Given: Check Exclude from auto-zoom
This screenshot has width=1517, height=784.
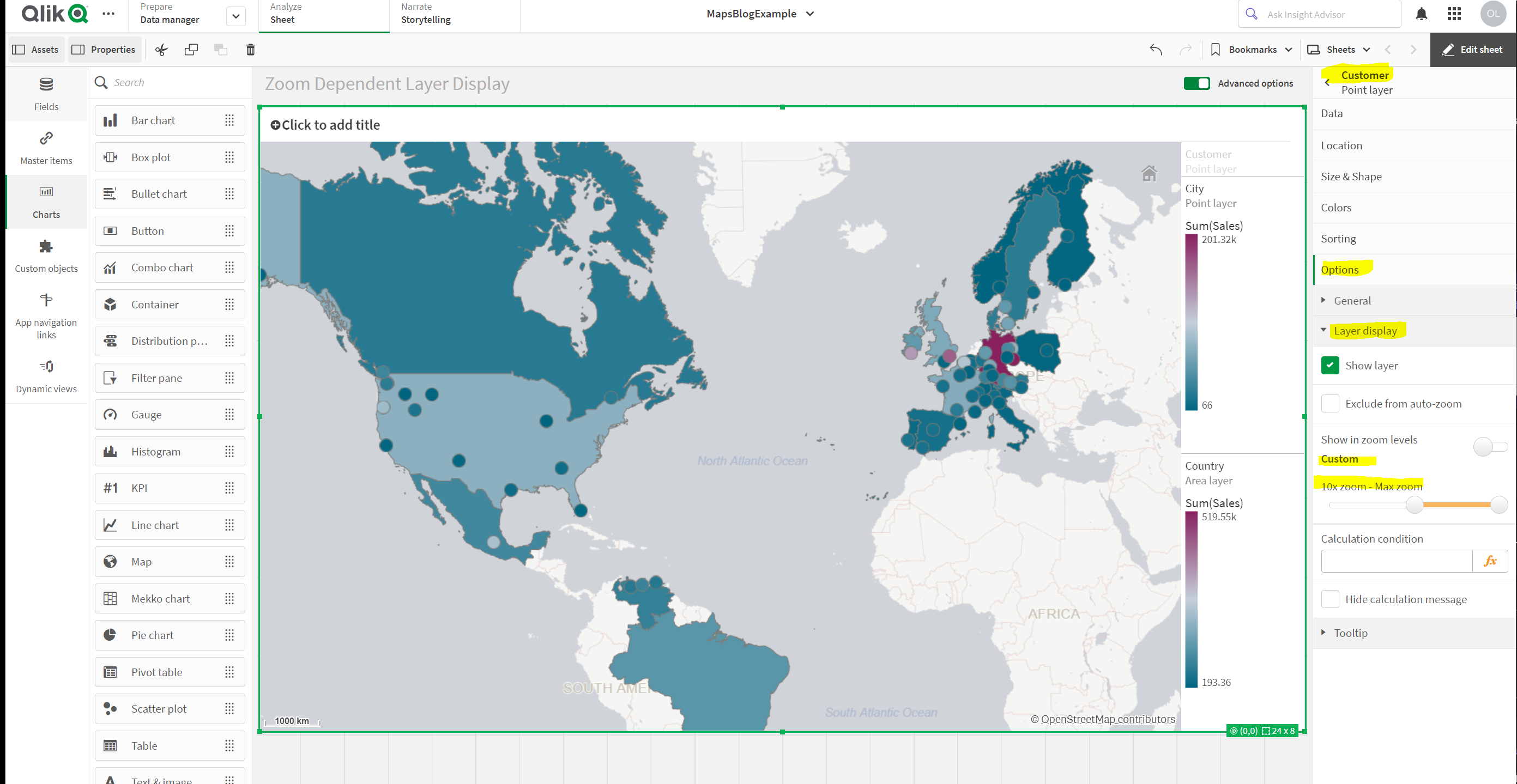Looking at the screenshot, I should click(x=1329, y=403).
